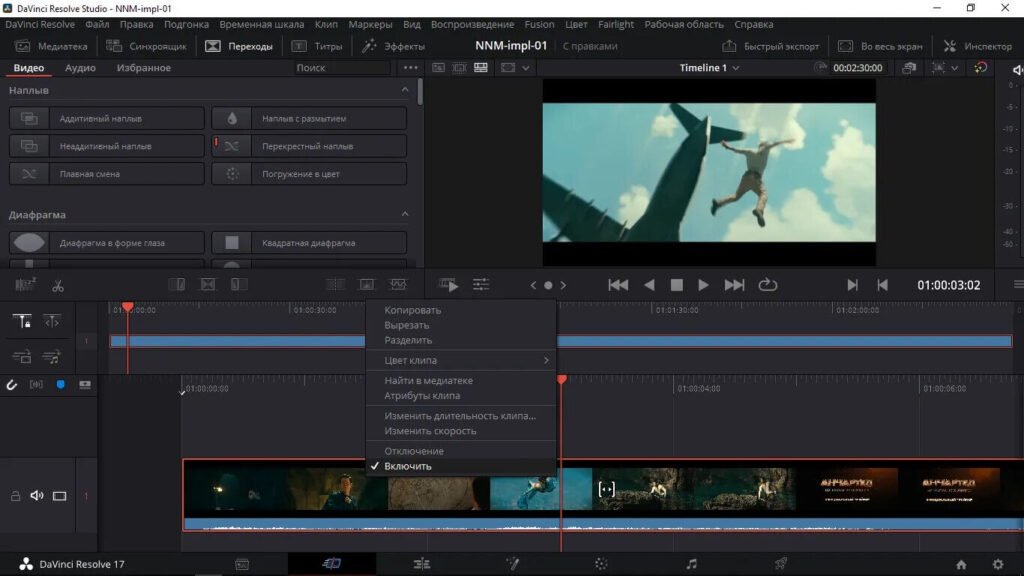This screenshot has width=1024, height=576.
Task: Choose Найти в медиатеке
Action: pyautogui.click(x=461, y=381)
